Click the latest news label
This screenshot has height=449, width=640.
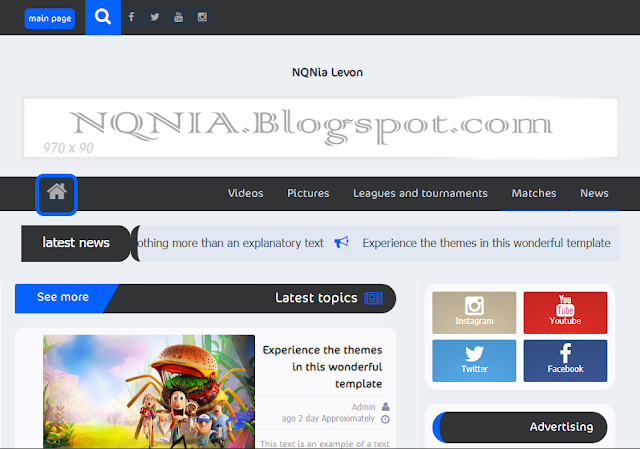point(76,243)
